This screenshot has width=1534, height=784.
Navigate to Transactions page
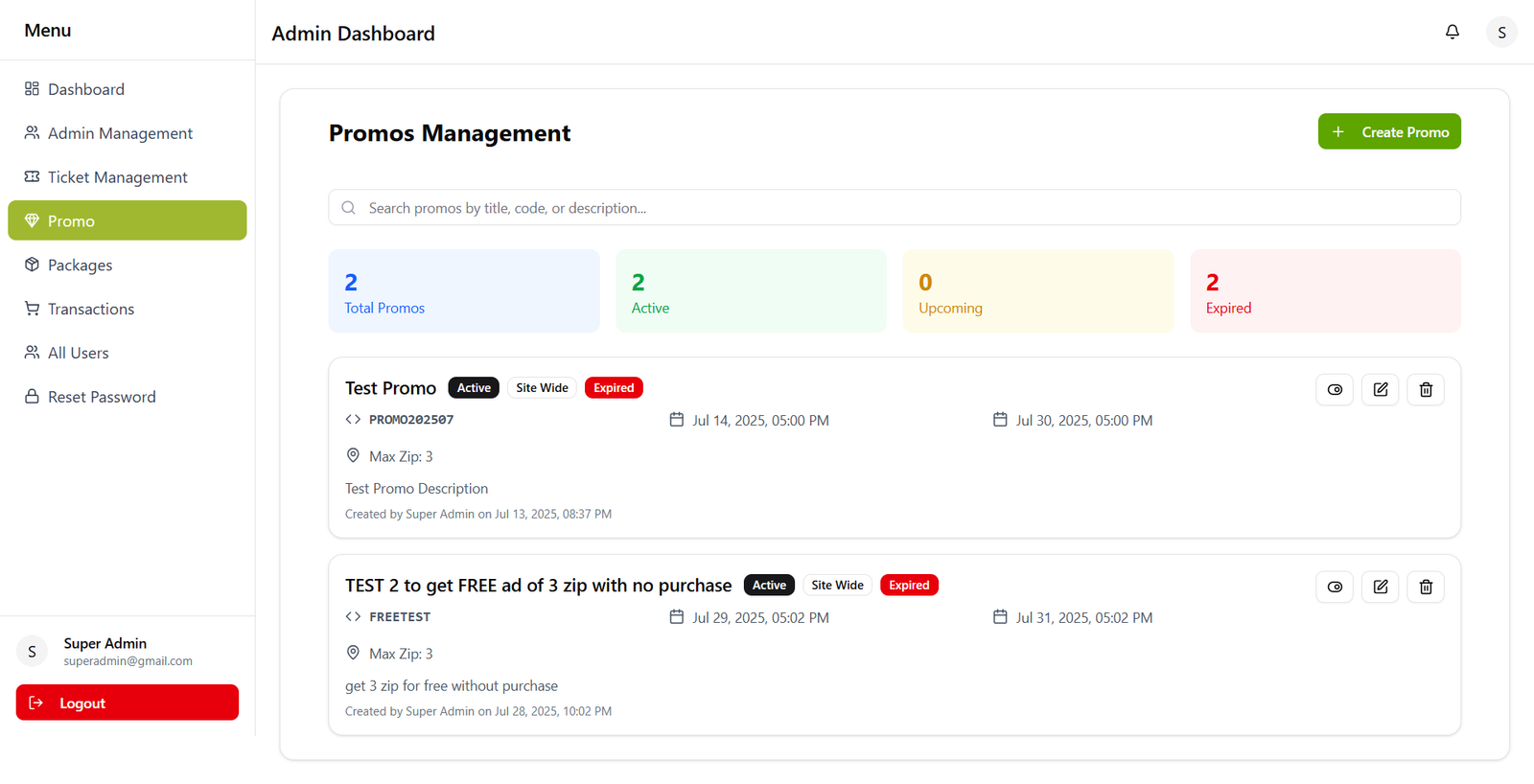click(x=90, y=309)
